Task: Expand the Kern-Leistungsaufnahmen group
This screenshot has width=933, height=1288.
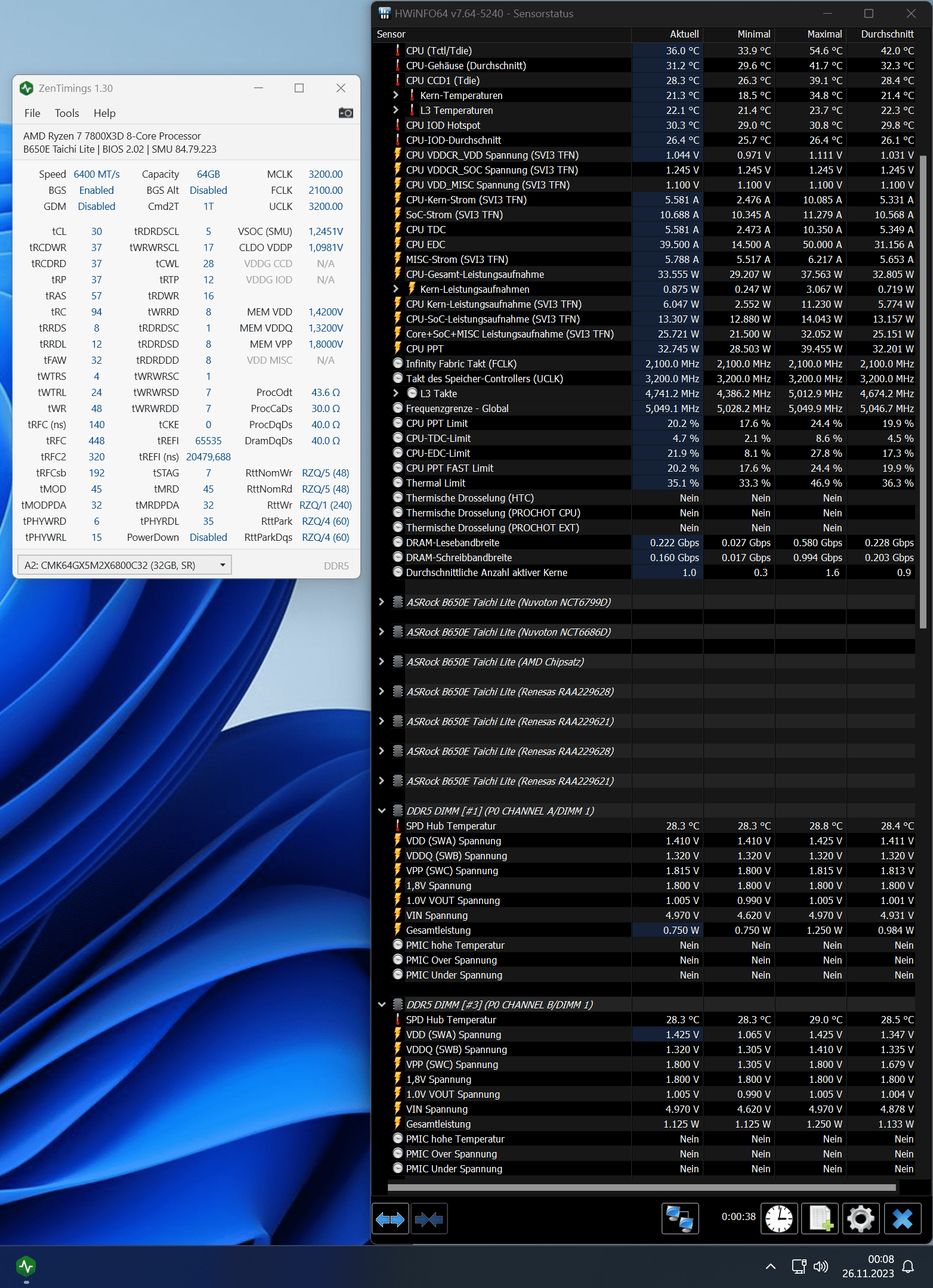Action: [396, 289]
